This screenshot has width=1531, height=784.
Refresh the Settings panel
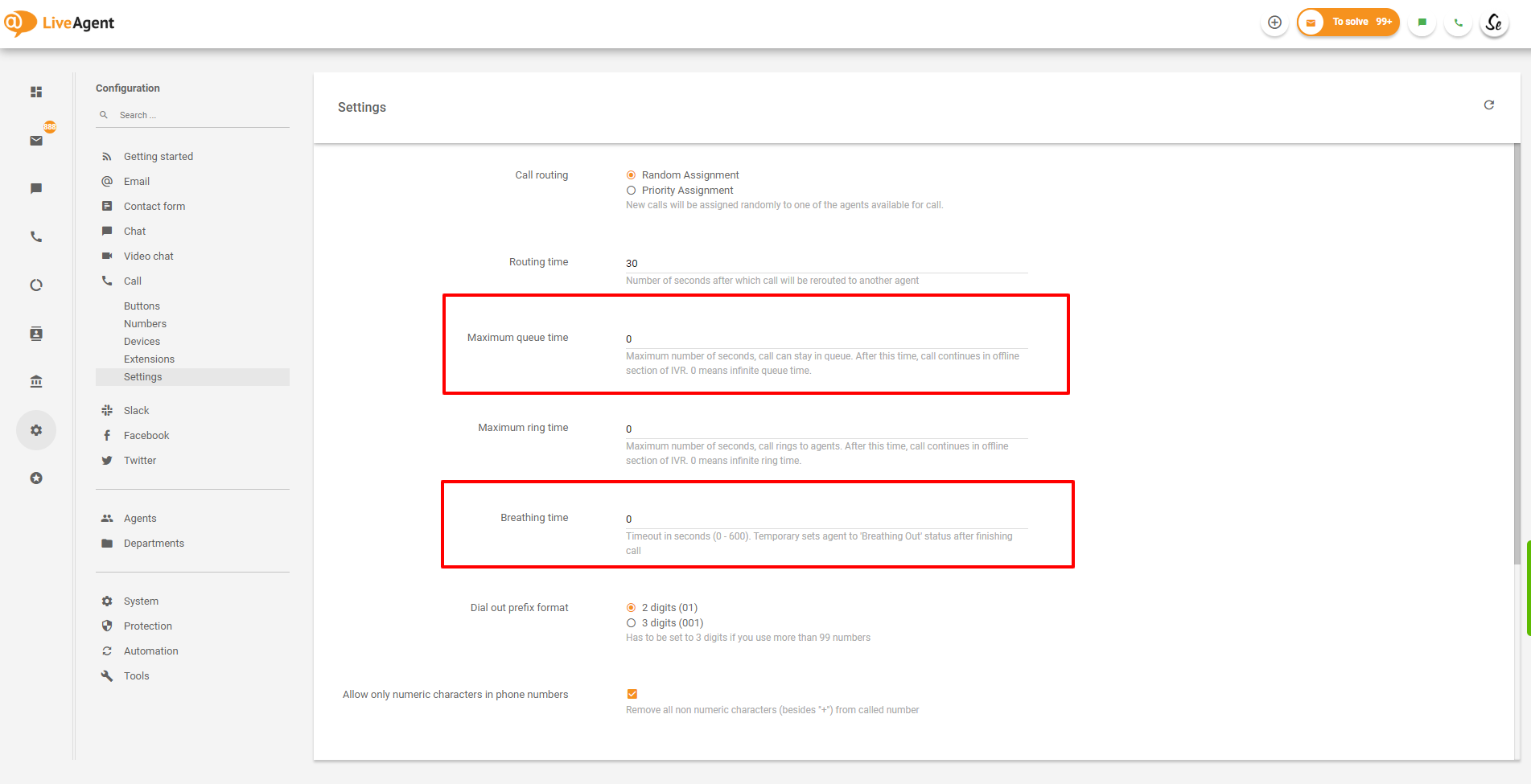[1489, 105]
